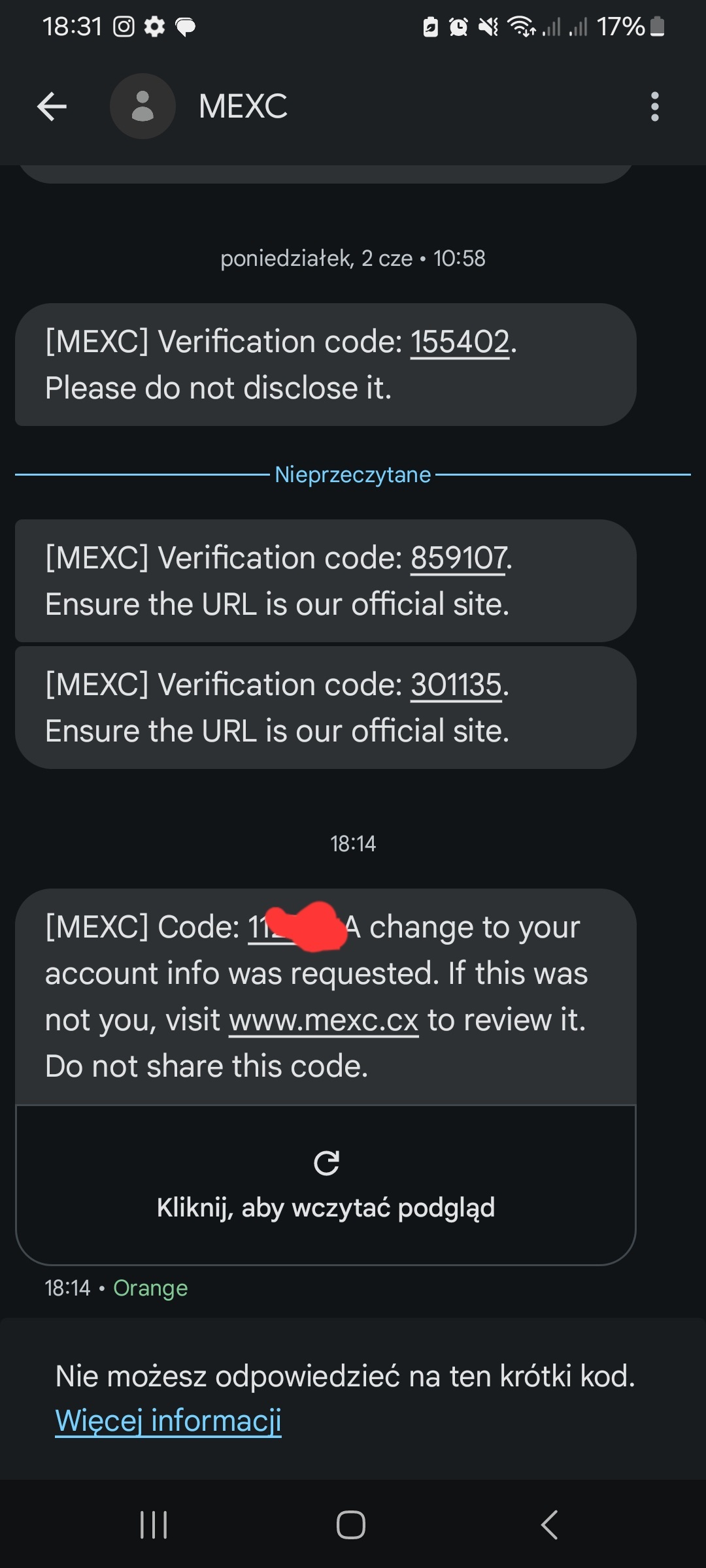This screenshot has height=1568, width=706.
Task: Open the Więcej informacji link
Action: click(168, 1420)
